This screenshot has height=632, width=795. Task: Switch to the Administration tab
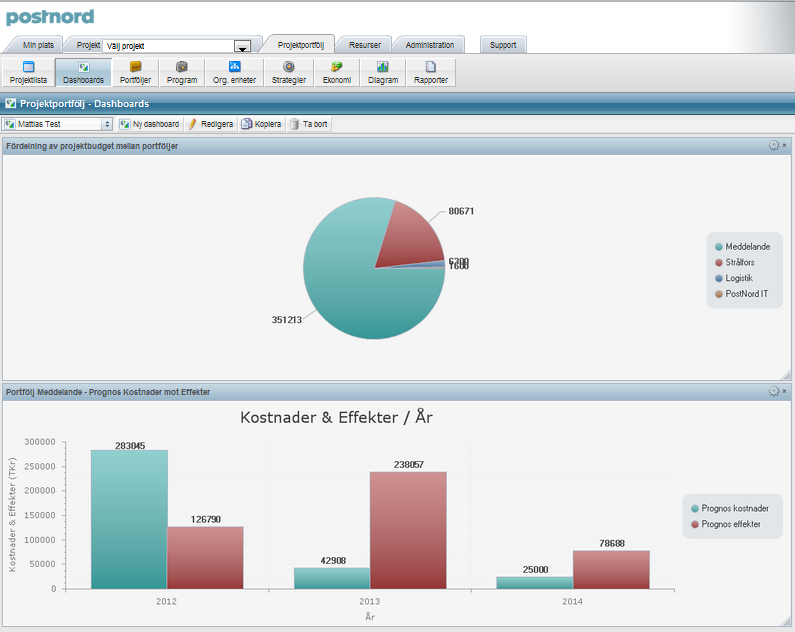[x=429, y=45]
